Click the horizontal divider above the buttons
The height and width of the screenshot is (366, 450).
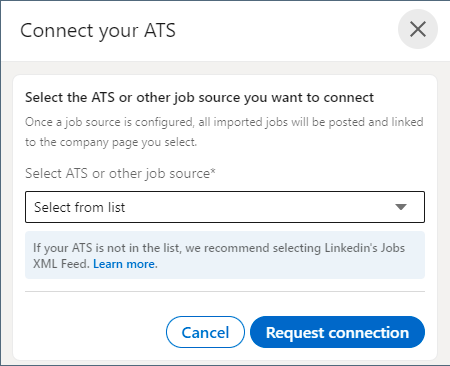click(x=225, y=291)
